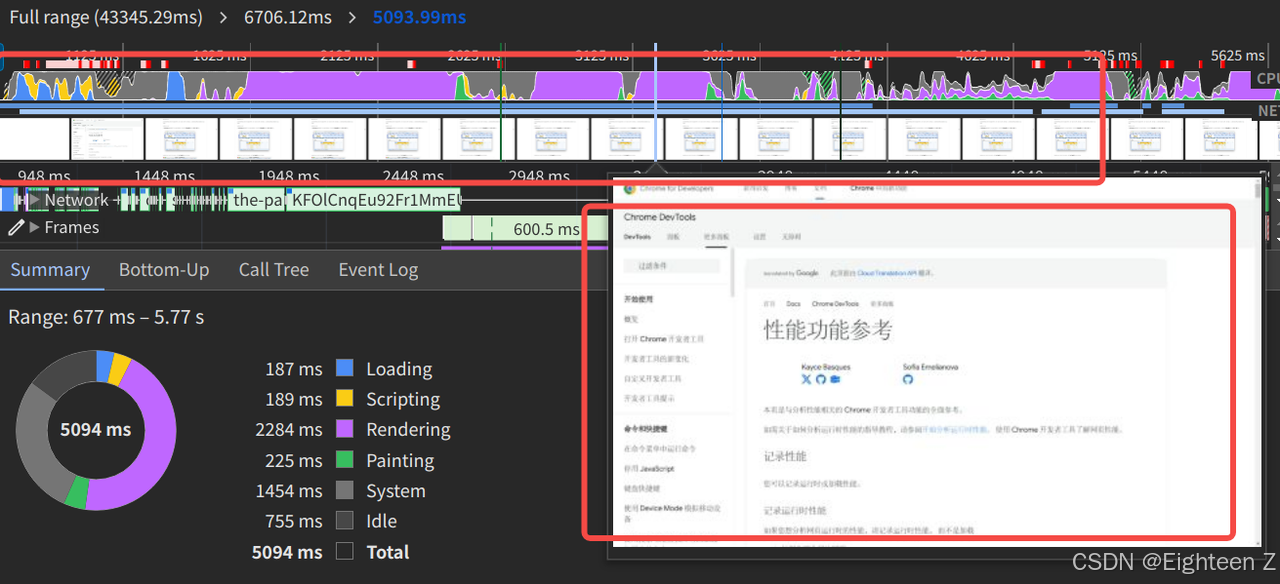The width and height of the screenshot is (1280, 584).
Task: Click the Chrome DevTools title in the screenshot preview
Action: click(x=660, y=217)
